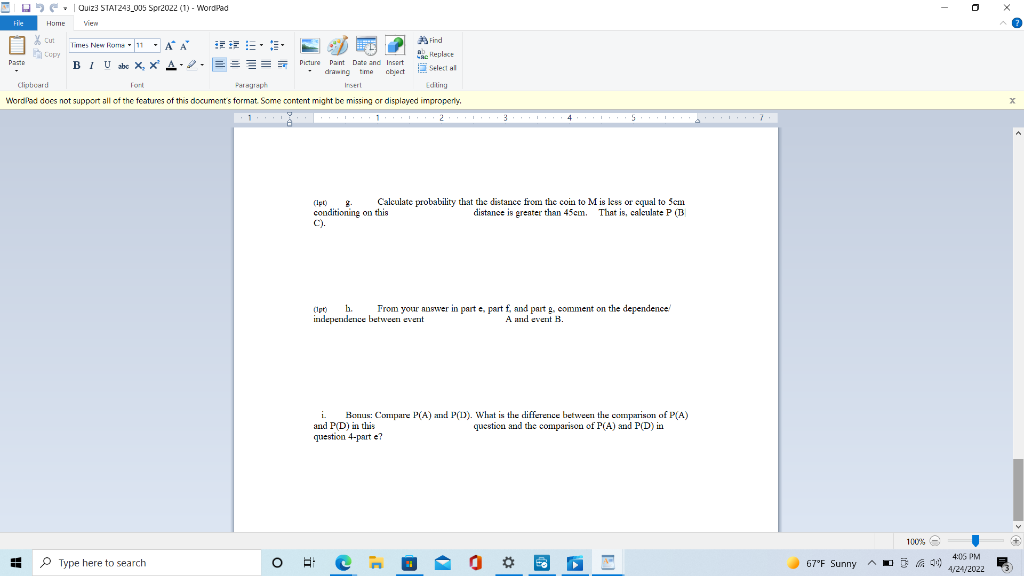Toggle strikethrough formatting
Viewport: 1024px width, 576px height.
coord(122,64)
